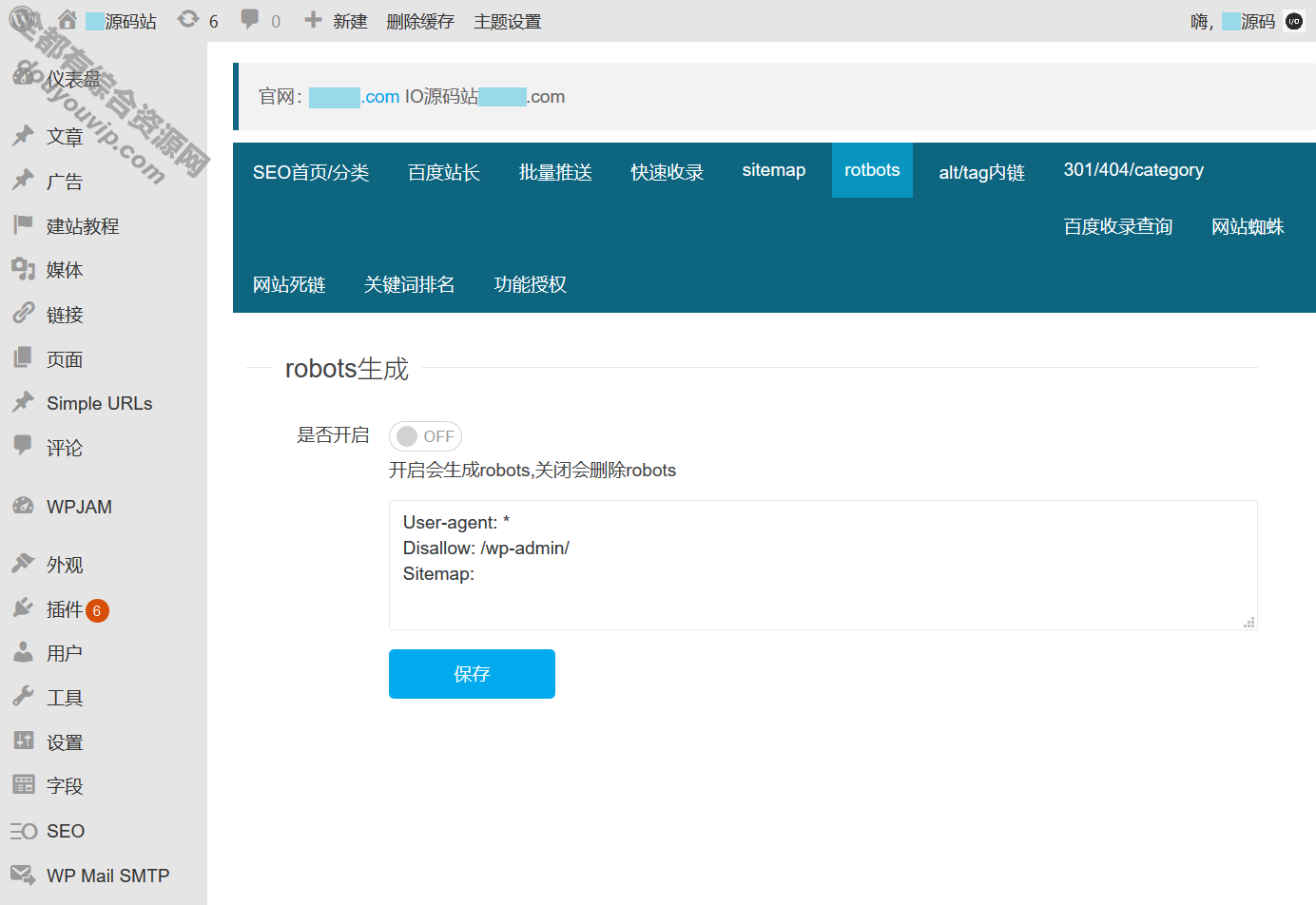Click the paintbrush icon beside 外观
The width and height of the screenshot is (1316, 905).
[x=23, y=564]
